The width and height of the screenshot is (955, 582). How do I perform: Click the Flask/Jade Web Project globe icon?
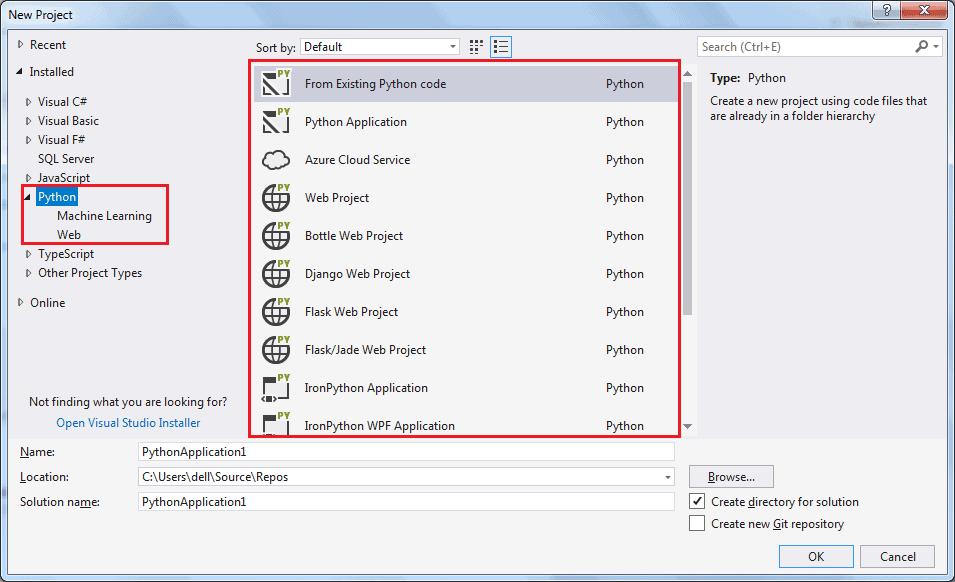[x=276, y=349]
